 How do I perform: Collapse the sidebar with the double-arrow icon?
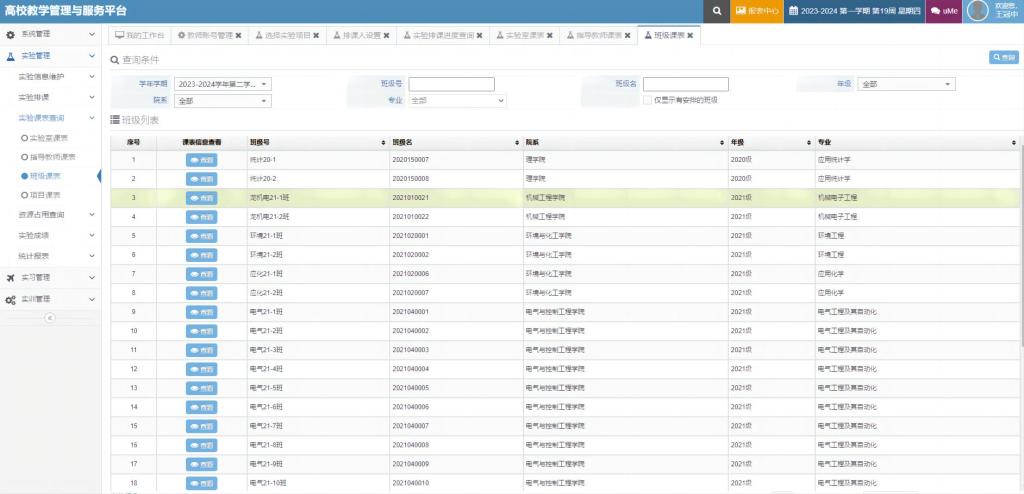[x=50, y=317]
